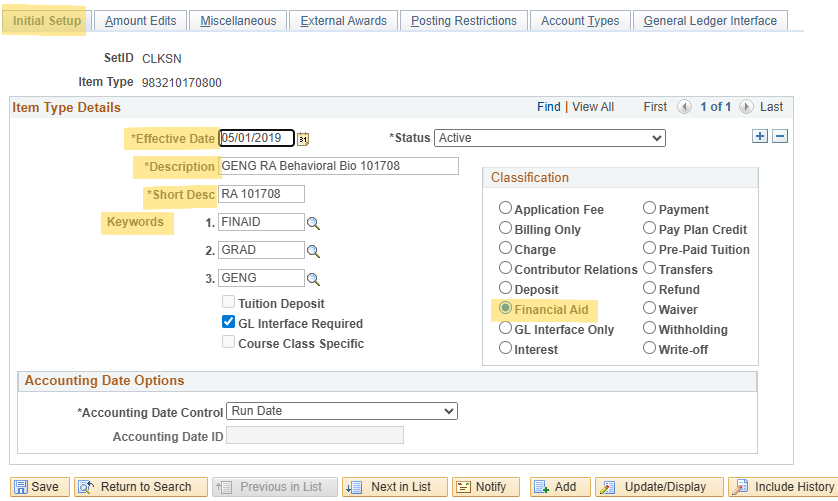Select the Charge classification radio button
This screenshot has height=501, width=838.
(506, 249)
